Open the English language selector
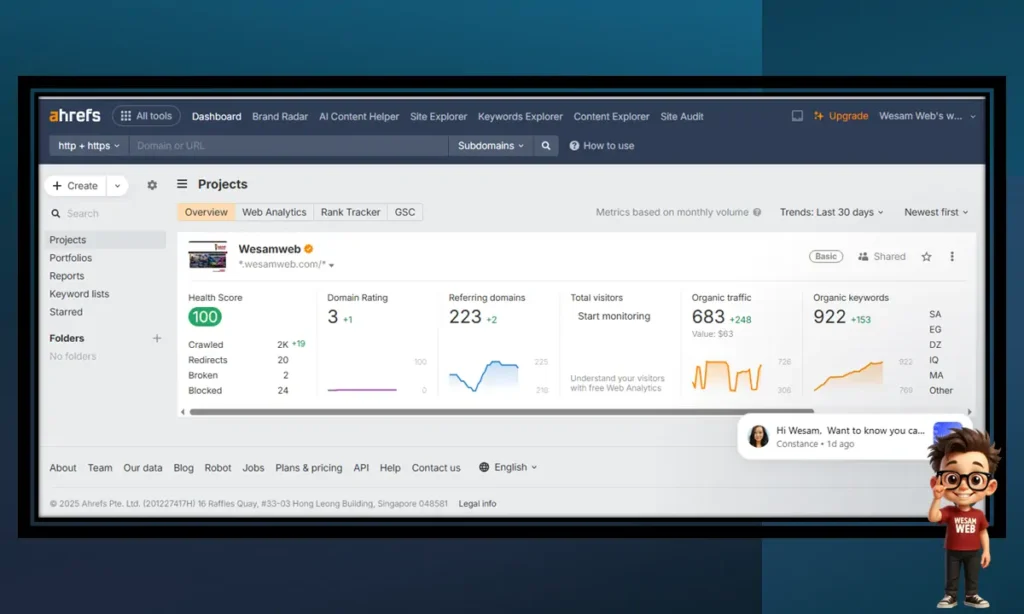The height and width of the screenshot is (614, 1024). click(x=508, y=467)
